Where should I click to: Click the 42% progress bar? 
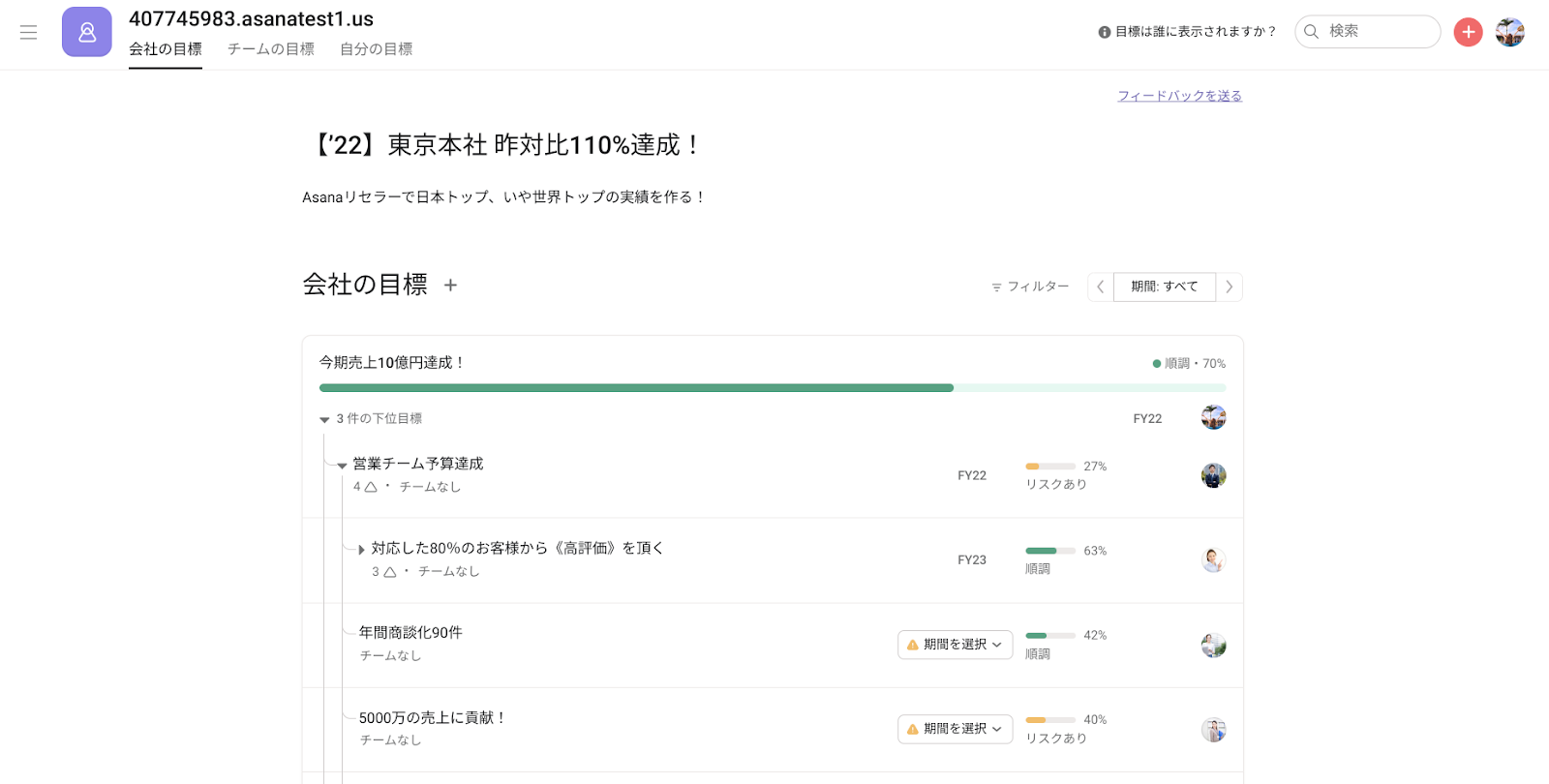click(1050, 636)
